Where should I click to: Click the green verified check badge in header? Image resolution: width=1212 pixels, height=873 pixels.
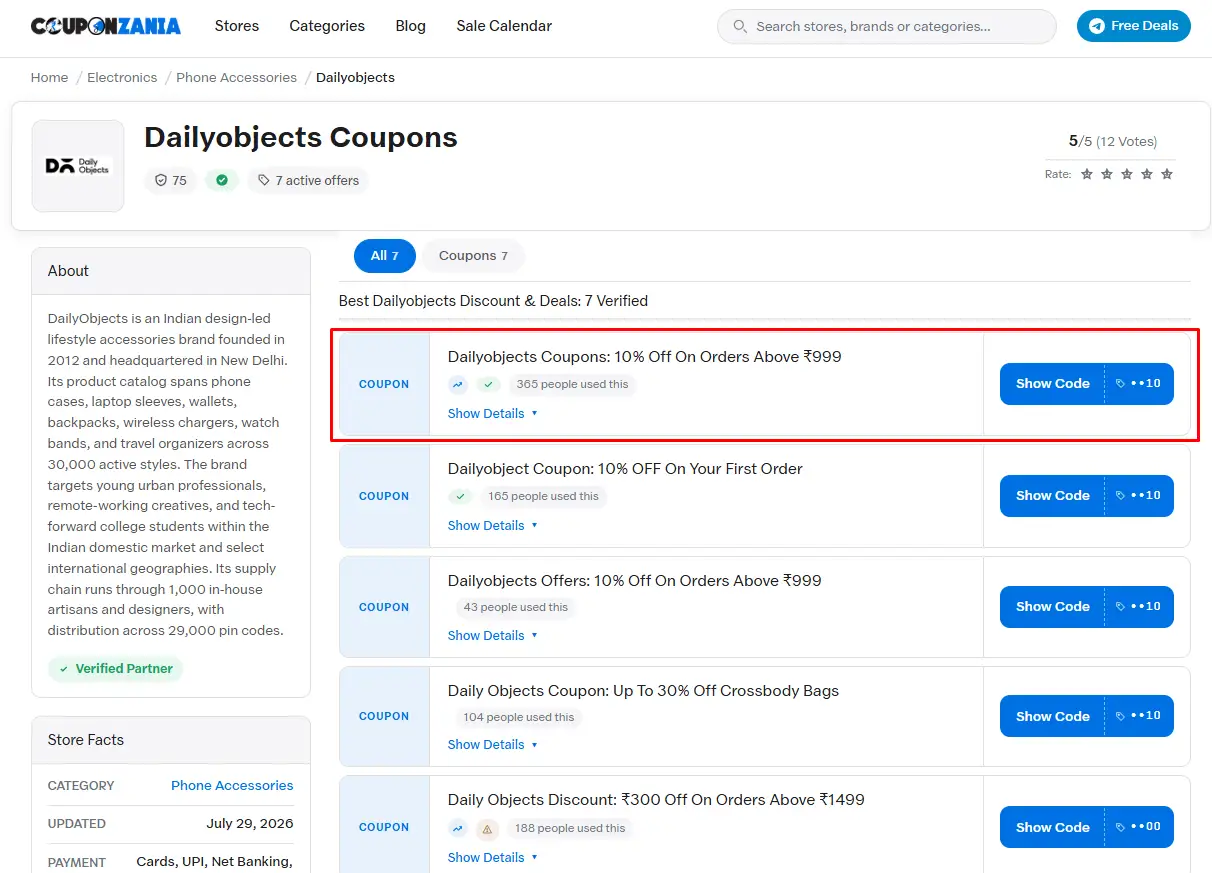pos(222,180)
